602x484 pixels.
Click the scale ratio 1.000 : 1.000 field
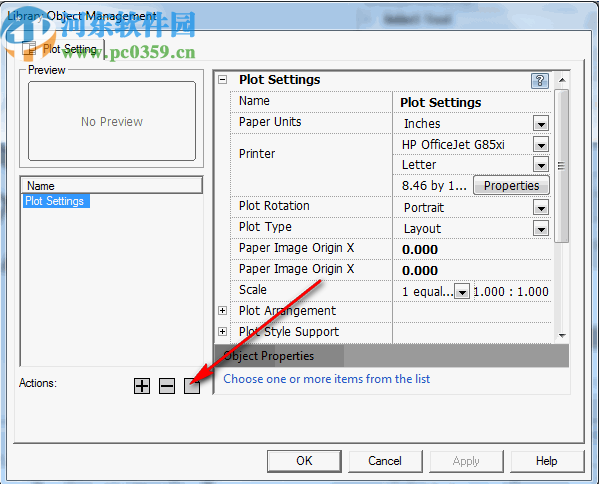pos(511,292)
